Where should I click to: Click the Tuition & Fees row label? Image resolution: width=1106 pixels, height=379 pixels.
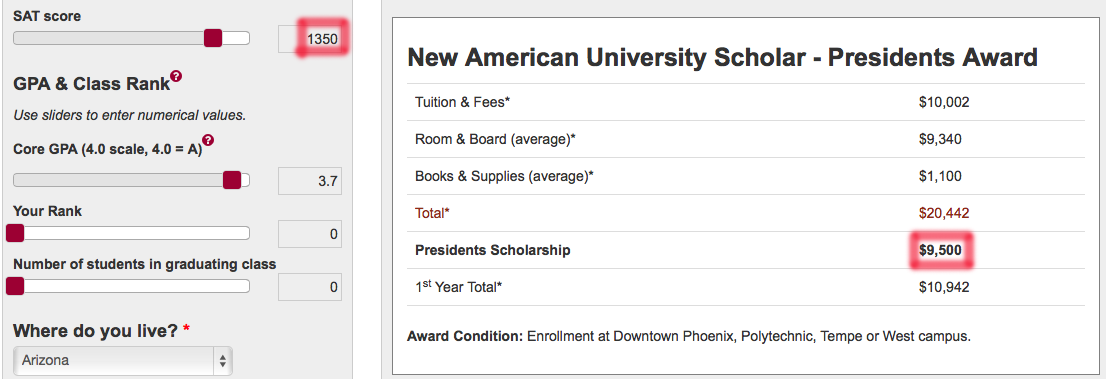(x=463, y=102)
